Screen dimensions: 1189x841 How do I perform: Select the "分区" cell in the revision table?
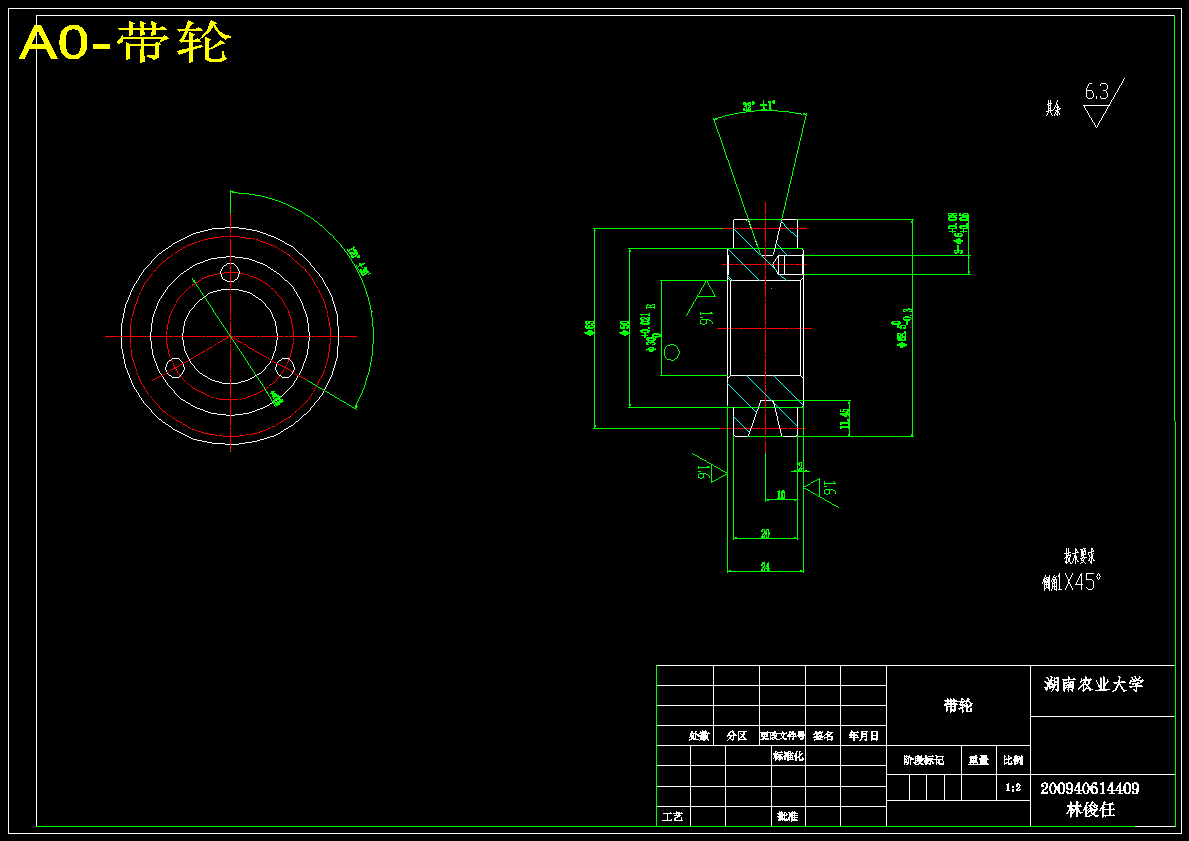pyautogui.click(x=736, y=736)
